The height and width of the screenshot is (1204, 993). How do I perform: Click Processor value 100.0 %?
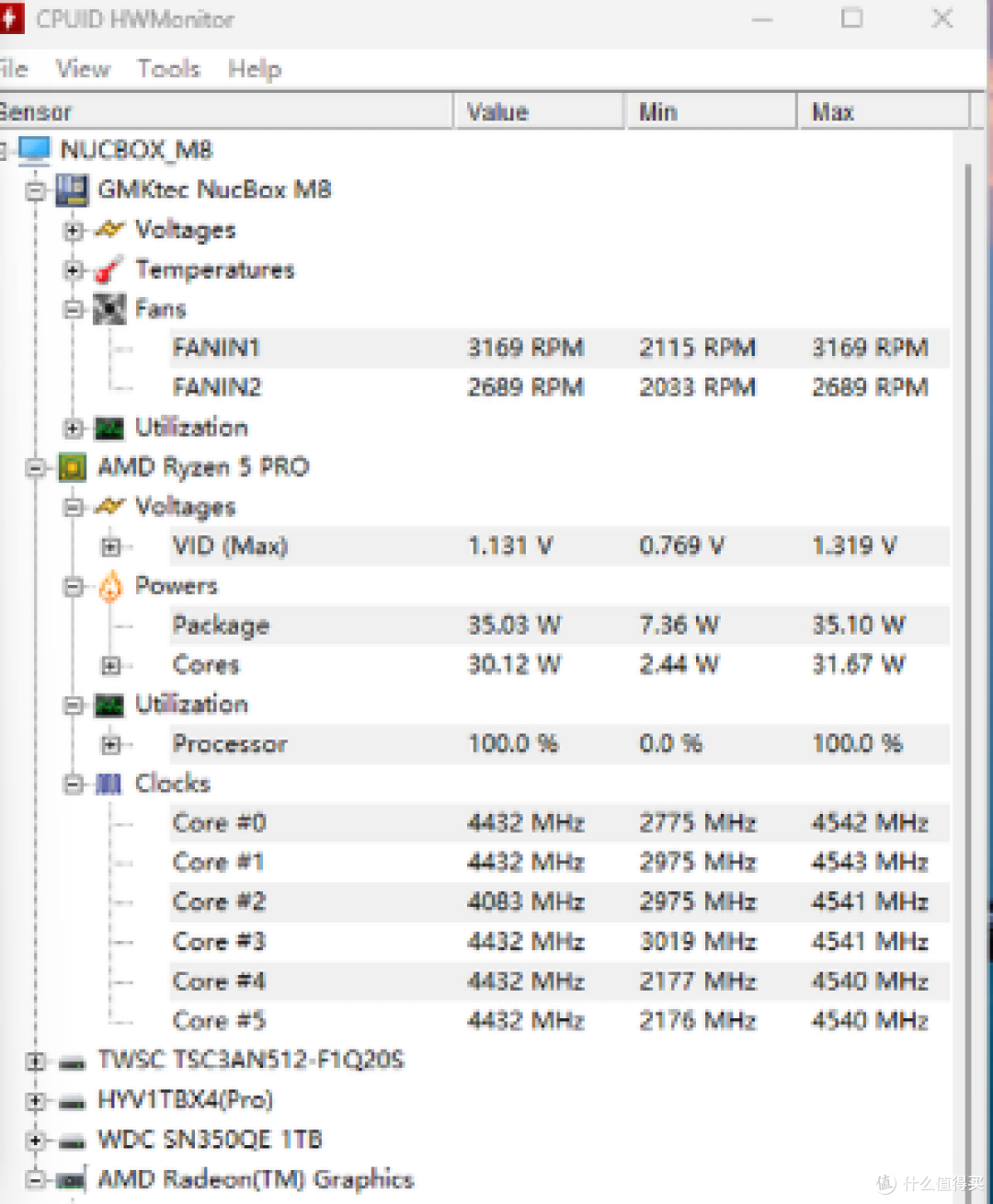513,744
